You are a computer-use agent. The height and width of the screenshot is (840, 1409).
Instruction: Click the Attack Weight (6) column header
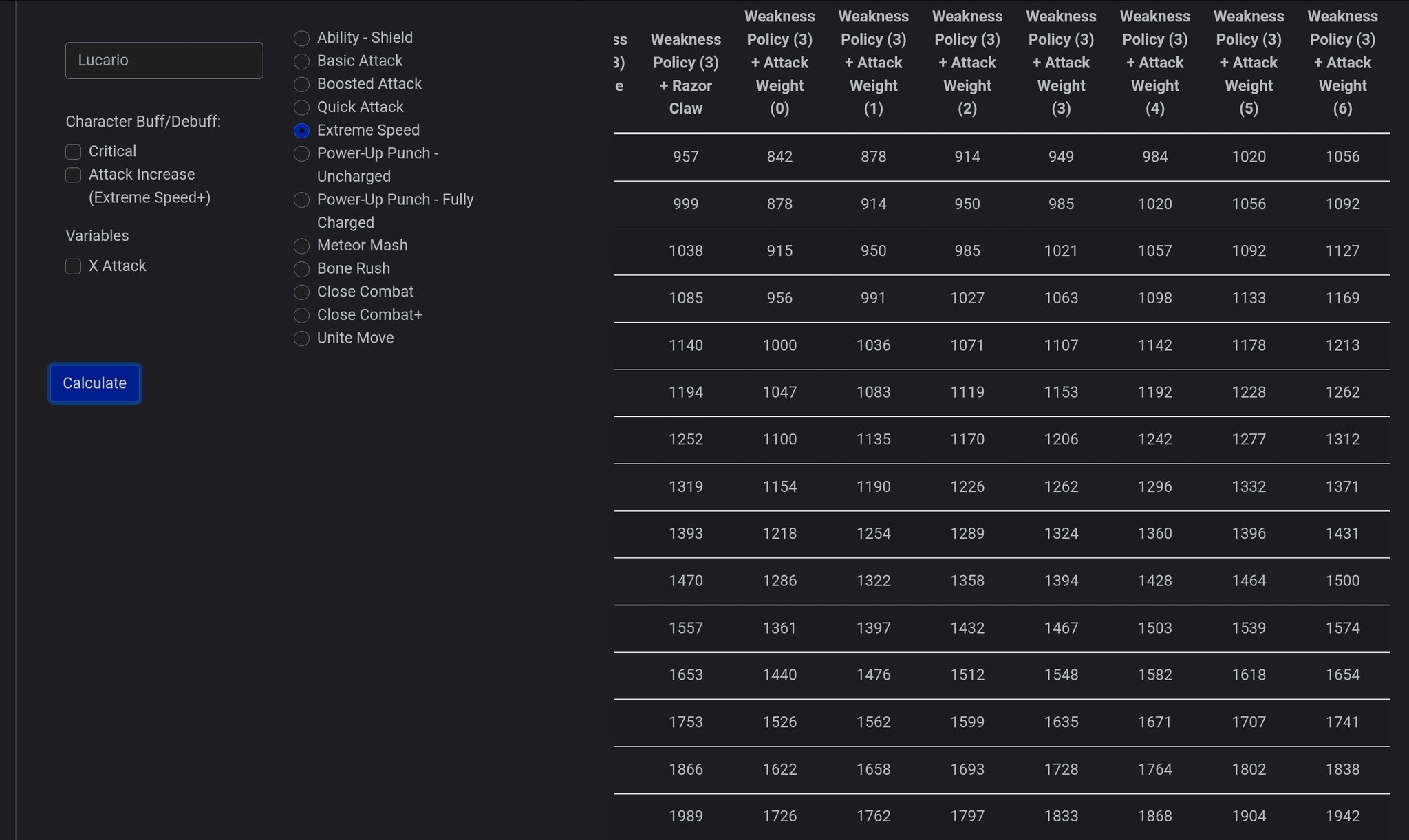1342,63
